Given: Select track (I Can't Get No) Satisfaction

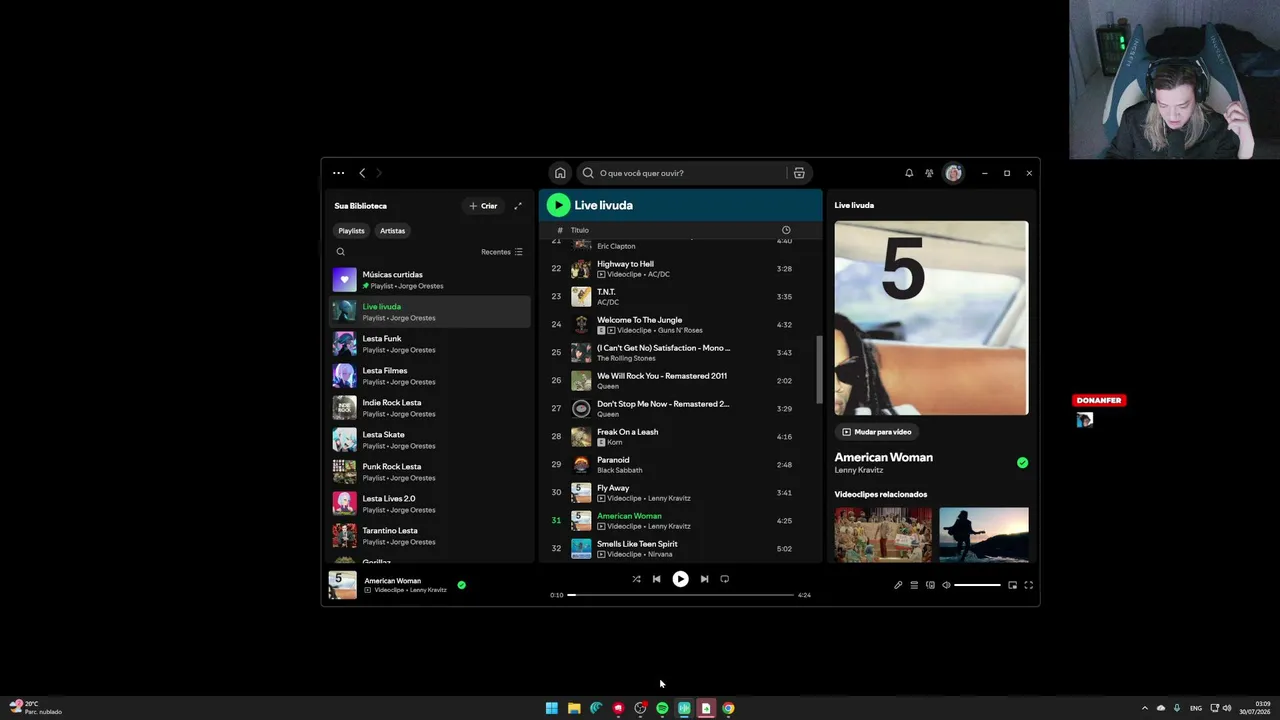Looking at the screenshot, I should pos(679,353).
